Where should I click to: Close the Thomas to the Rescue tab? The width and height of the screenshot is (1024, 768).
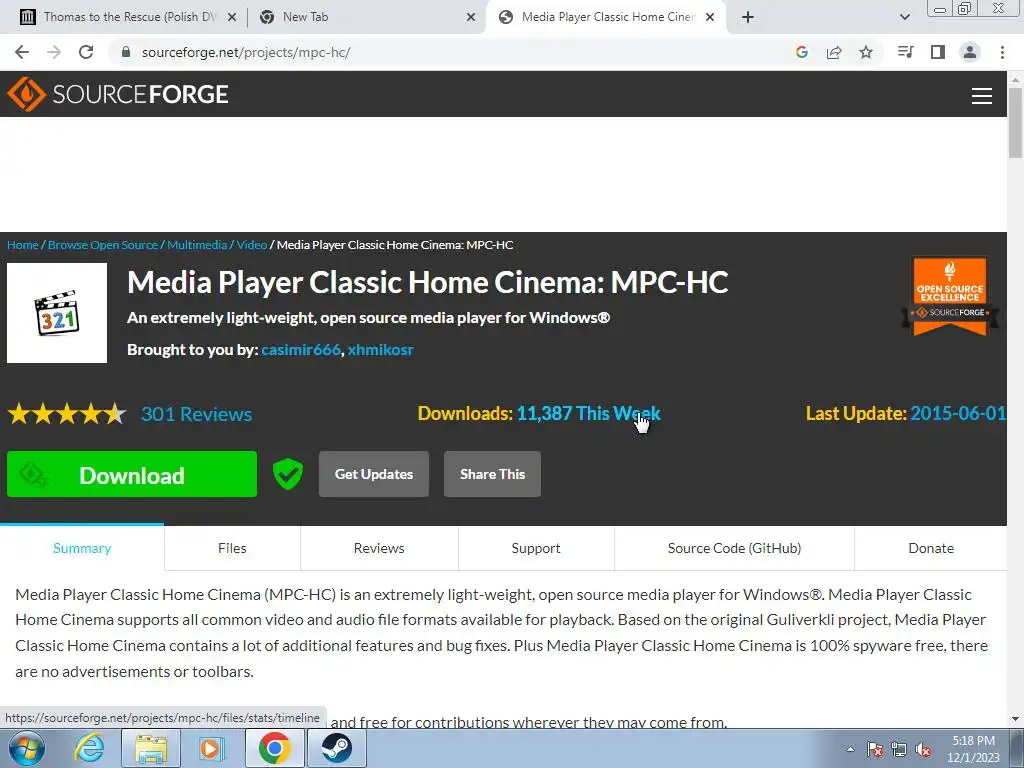coord(232,18)
